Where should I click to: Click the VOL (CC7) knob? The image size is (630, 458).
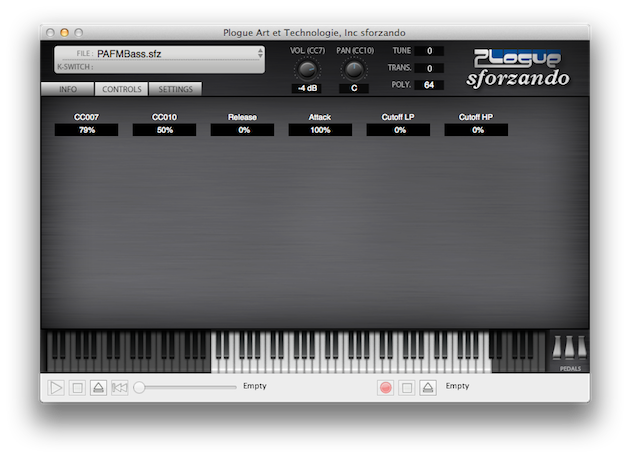[307, 70]
